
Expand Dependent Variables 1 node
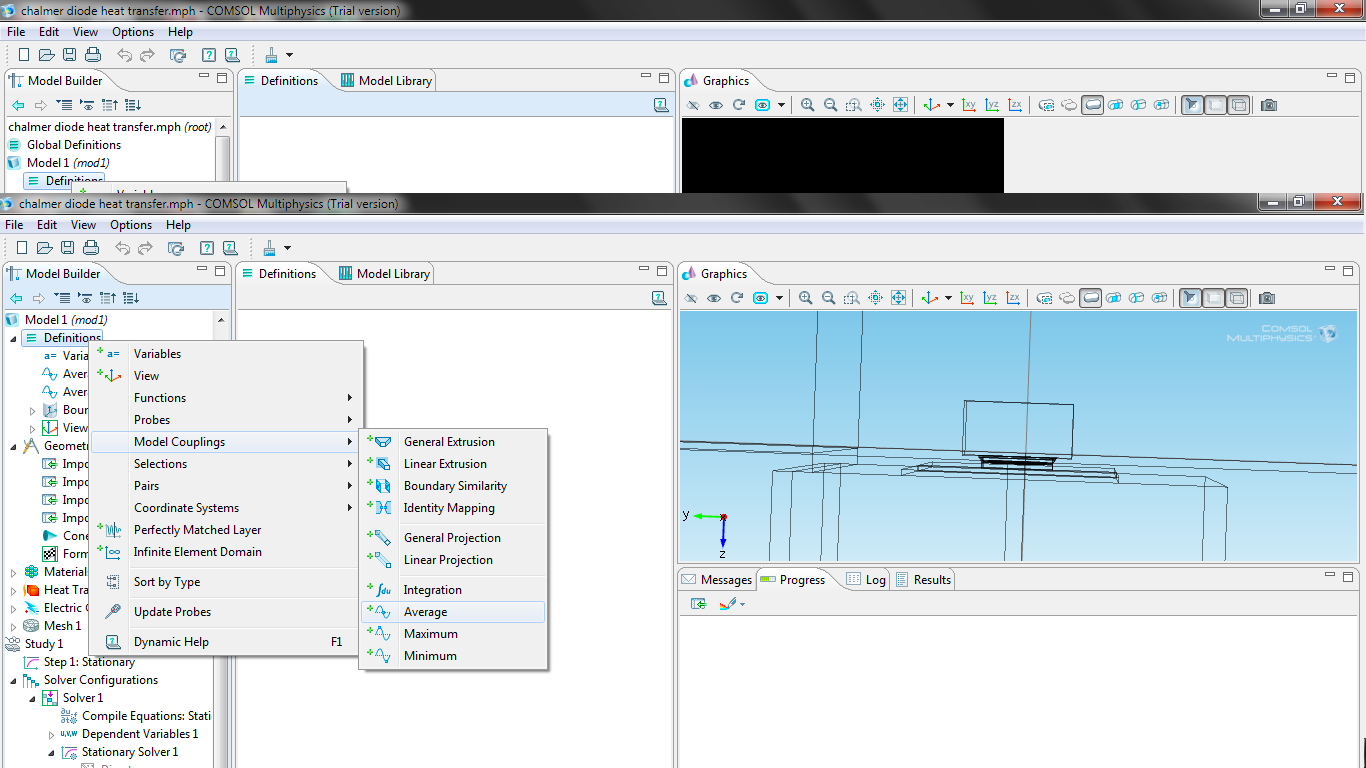[52, 734]
